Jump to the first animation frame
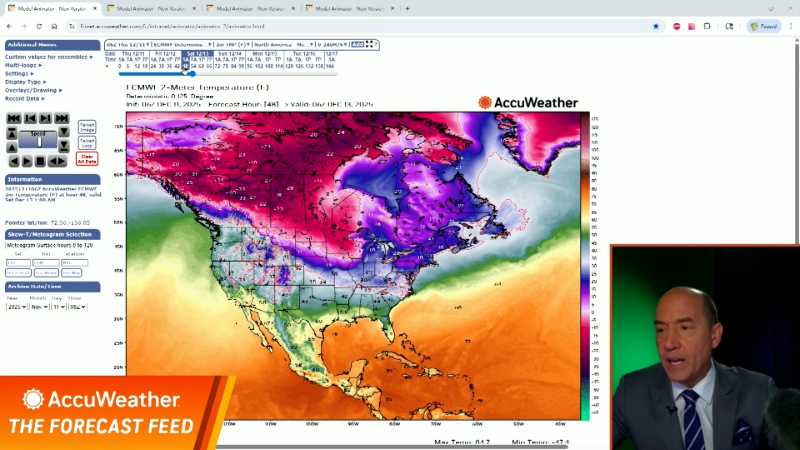This screenshot has height=450, width=800. click(13, 119)
